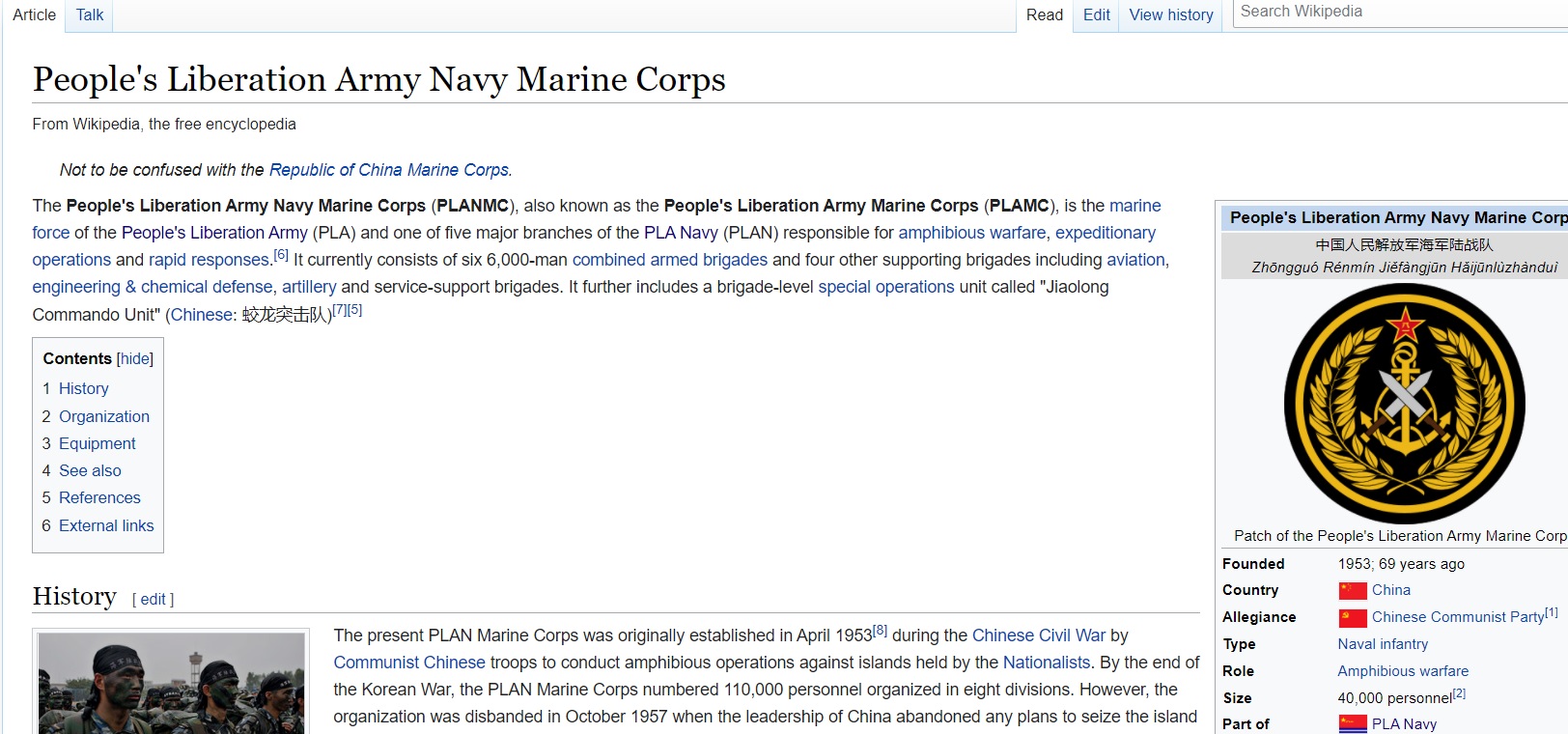1568x734 pixels.
Task: Open the marines photo thumbnail in History
Action: pyautogui.click(x=171, y=684)
